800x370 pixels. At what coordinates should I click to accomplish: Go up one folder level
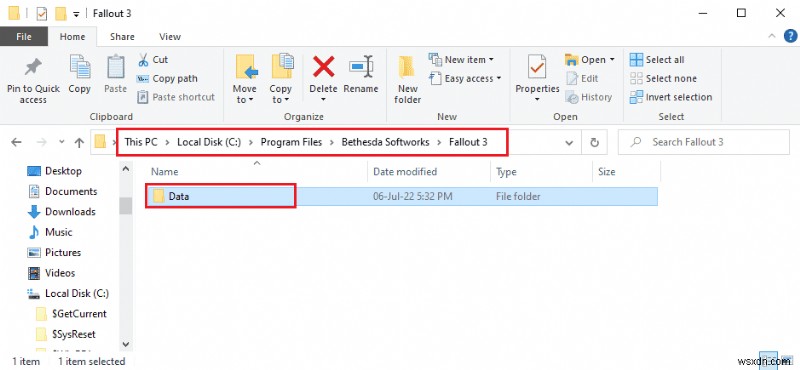pyautogui.click(x=79, y=142)
